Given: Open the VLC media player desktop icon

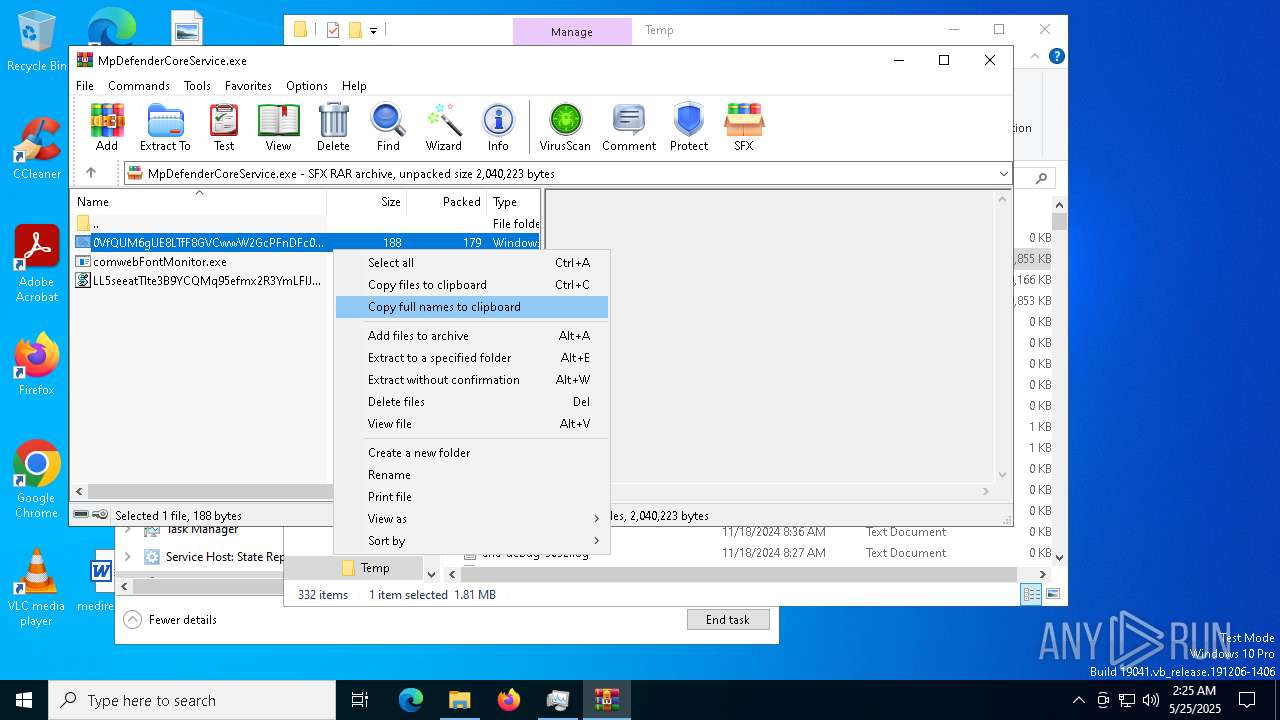Looking at the screenshot, I should pyautogui.click(x=37, y=588).
